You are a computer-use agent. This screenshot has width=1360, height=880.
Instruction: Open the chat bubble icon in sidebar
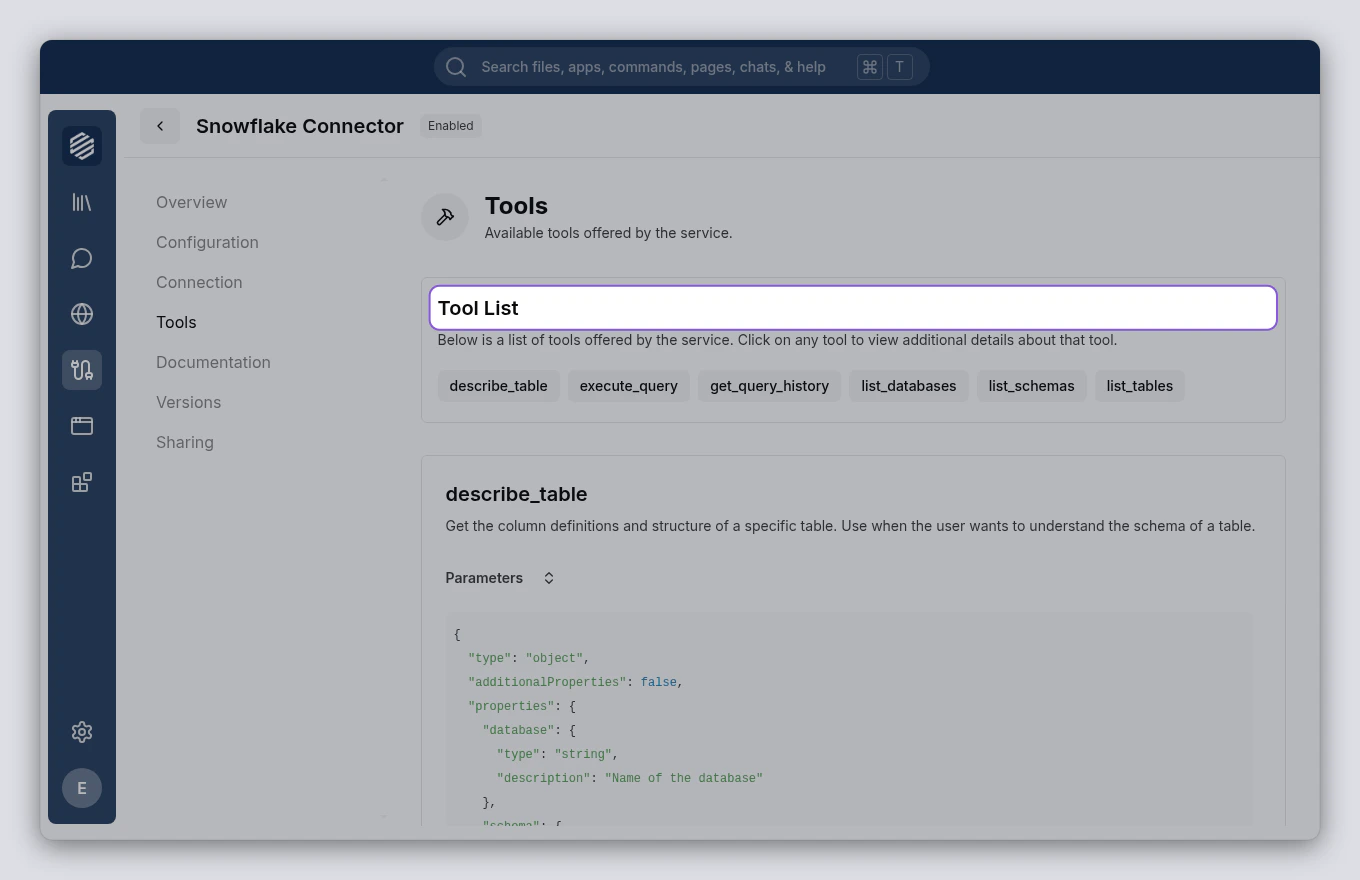(82, 258)
